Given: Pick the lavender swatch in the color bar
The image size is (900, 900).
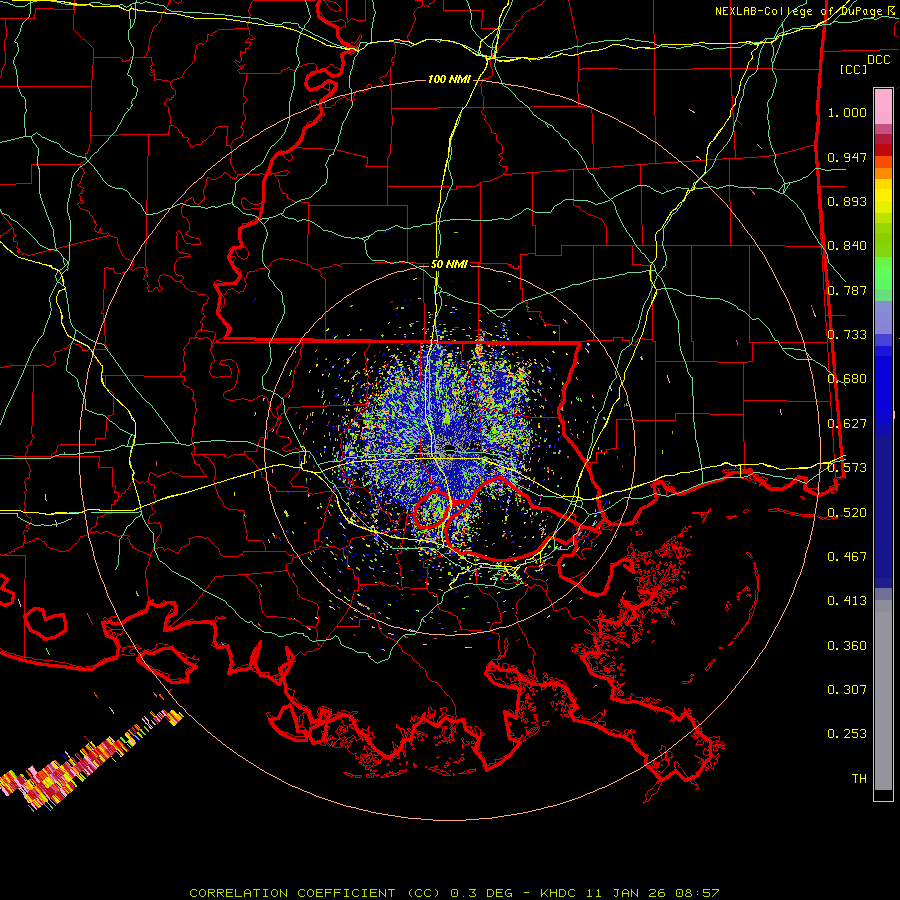Looking at the screenshot, I should pyautogui.click(x=883, y=317).
